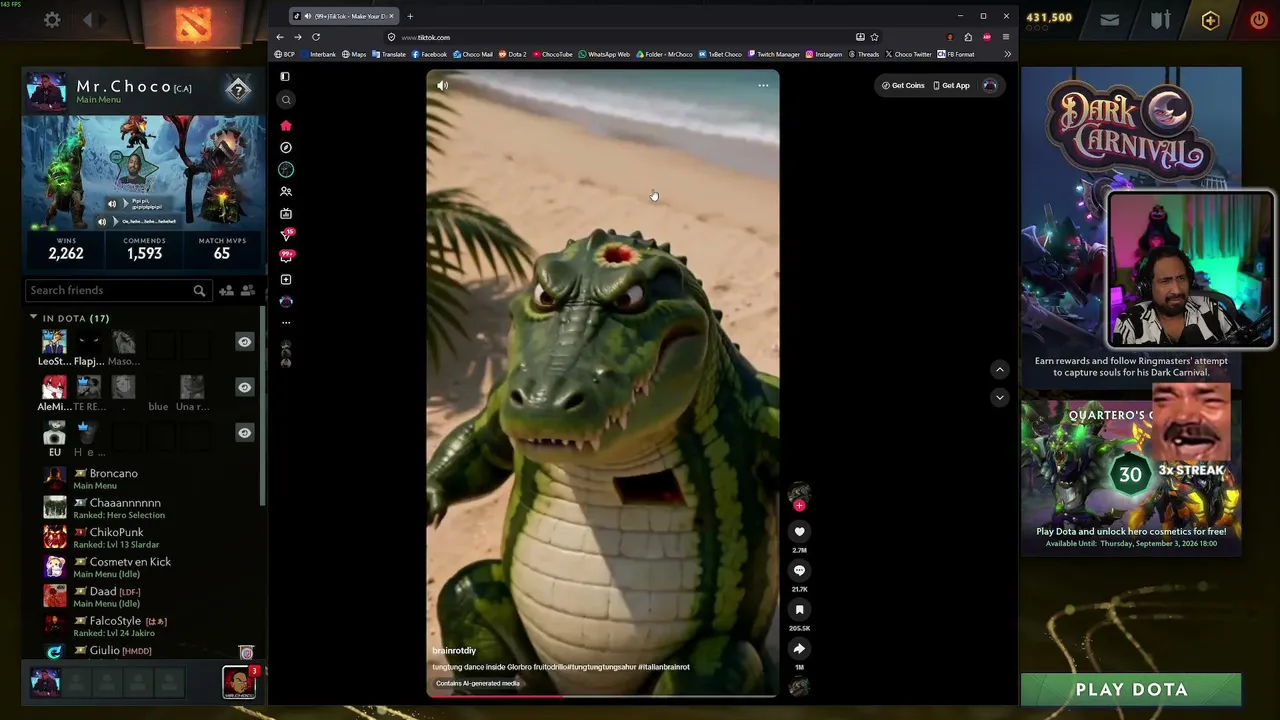
Task: Click the TikTok sidebar search icon
Action: [286, 100]
